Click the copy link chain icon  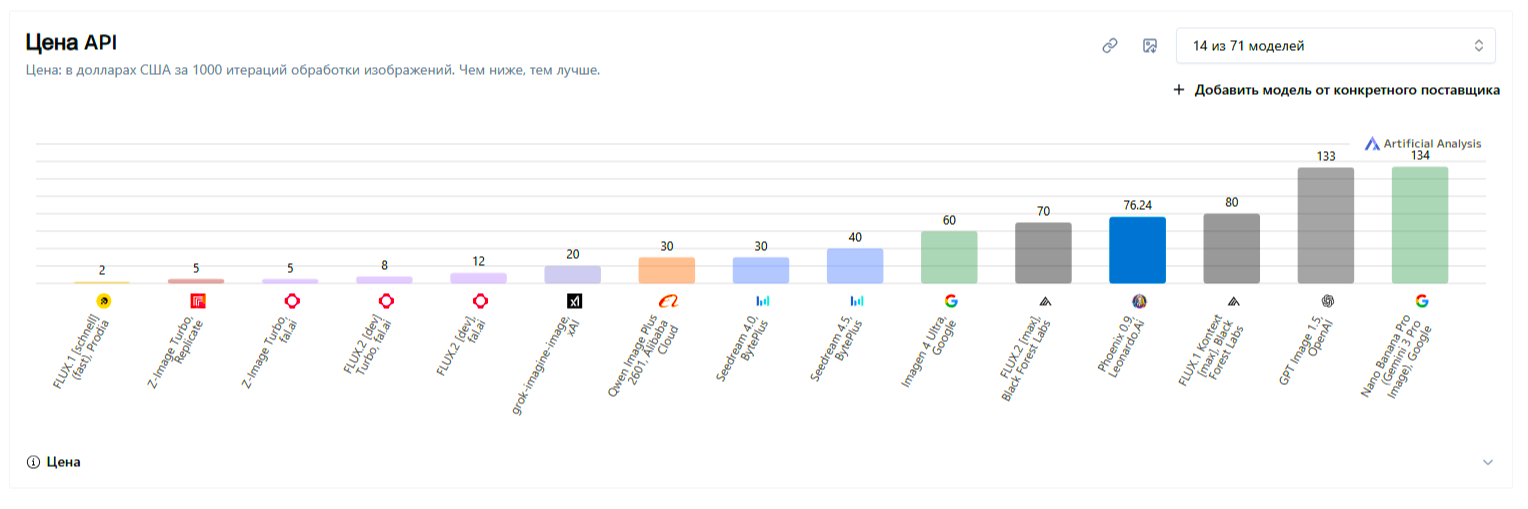[x=1109, y=46]
